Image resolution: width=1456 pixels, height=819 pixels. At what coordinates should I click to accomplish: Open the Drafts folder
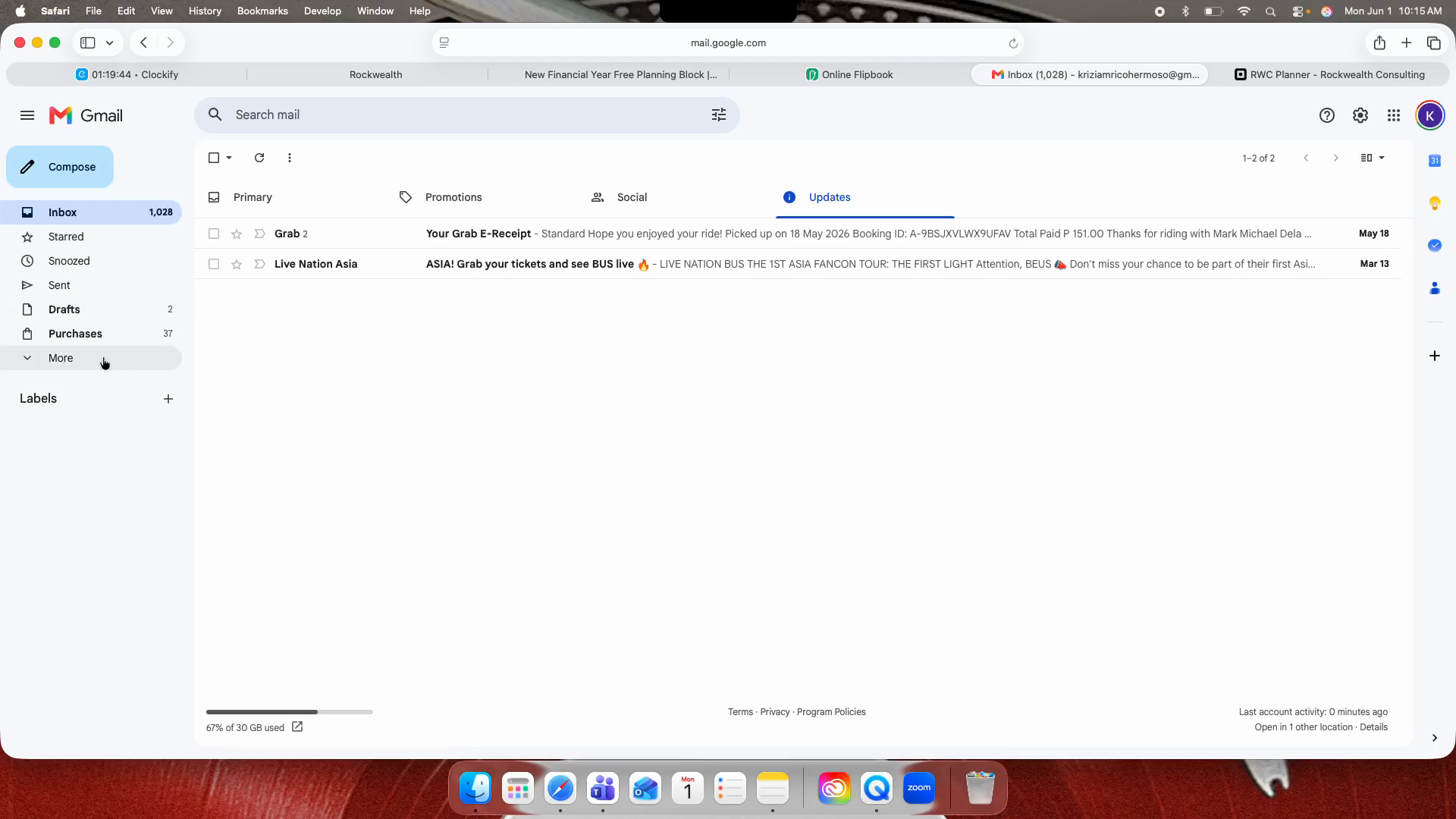[x=91, y=309]
